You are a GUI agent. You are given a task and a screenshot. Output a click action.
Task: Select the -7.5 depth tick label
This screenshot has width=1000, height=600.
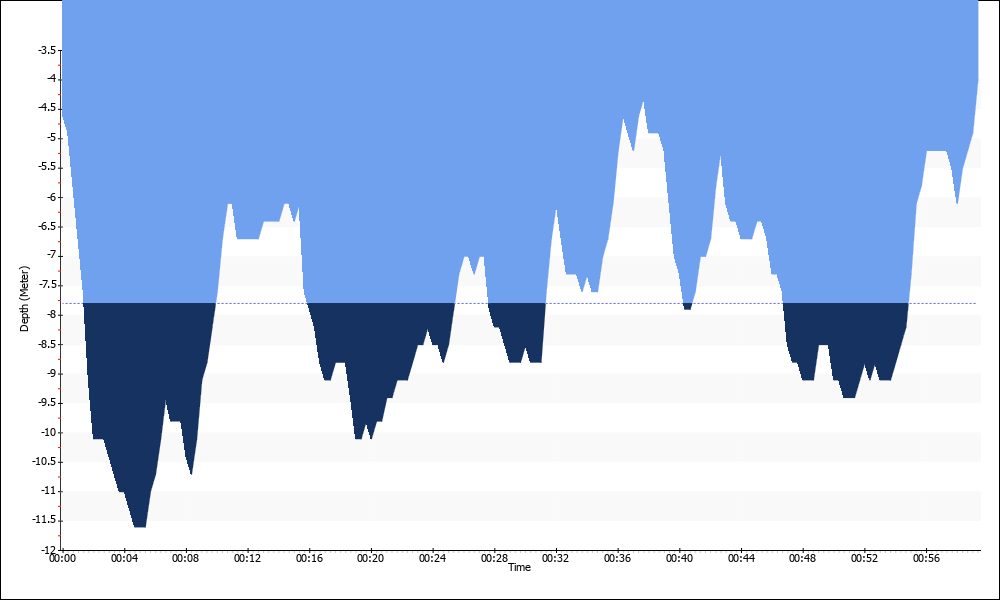click(x=46, y=285)
